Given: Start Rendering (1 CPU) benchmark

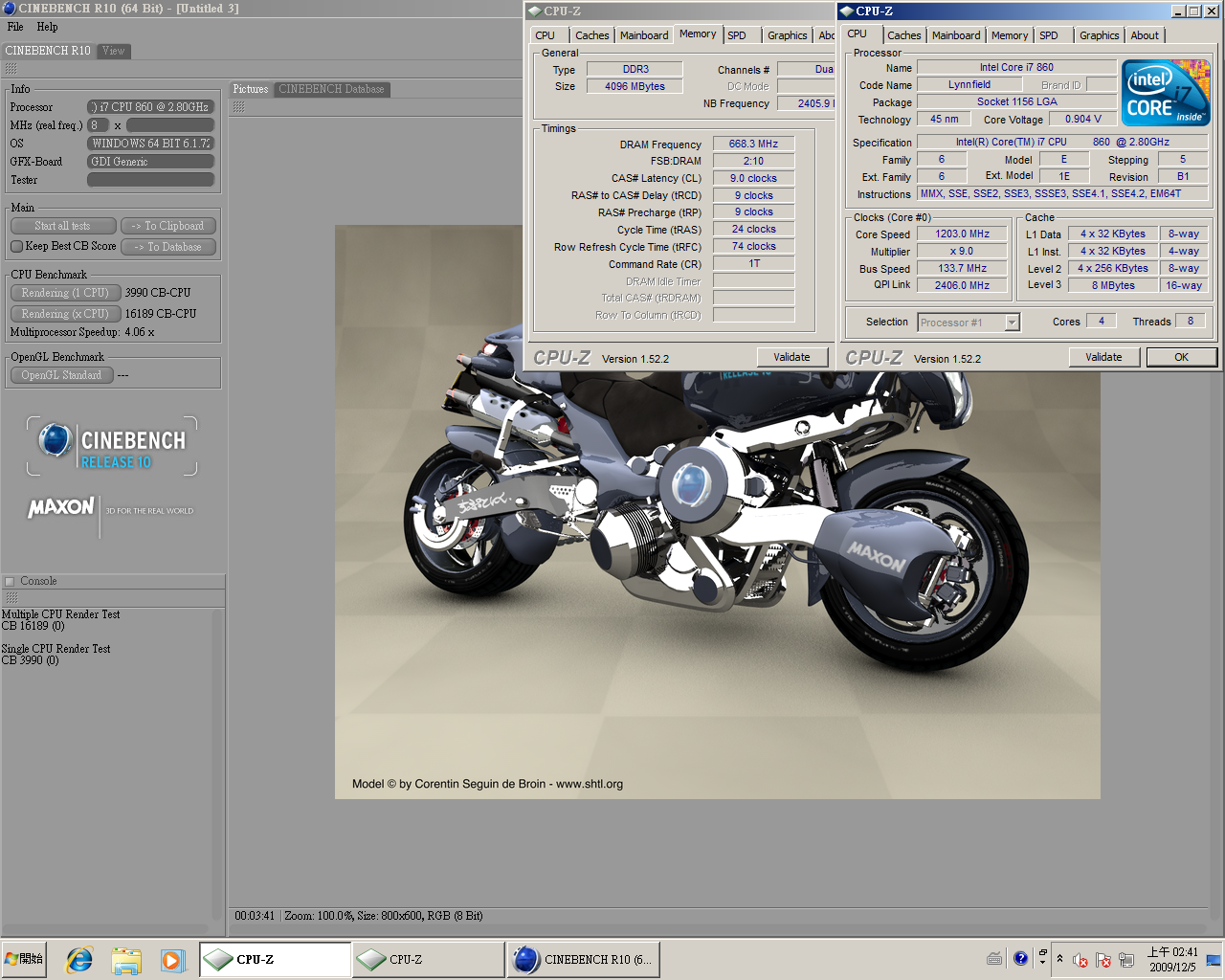Looking at the screenshot, I should (x=65, y=293).
